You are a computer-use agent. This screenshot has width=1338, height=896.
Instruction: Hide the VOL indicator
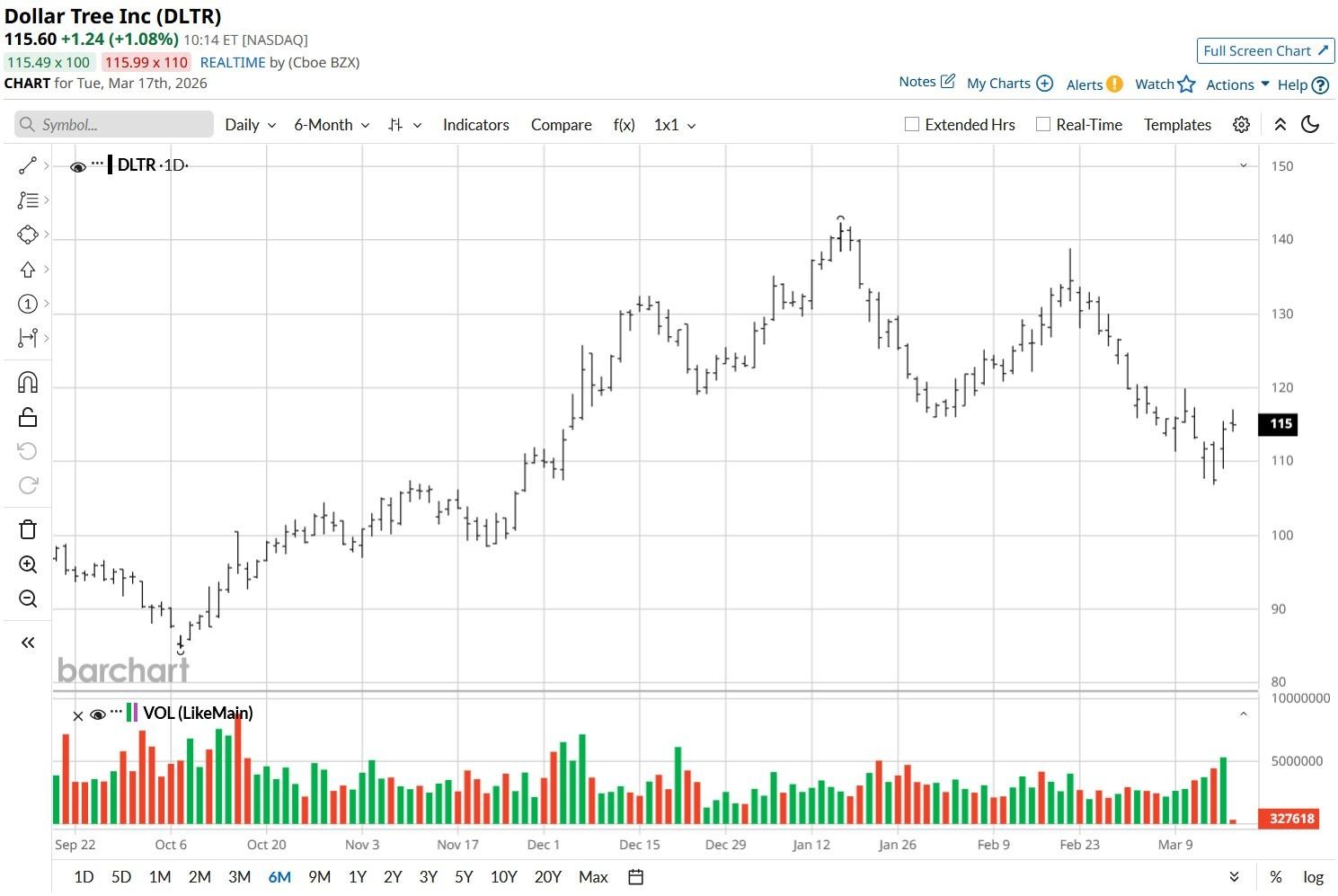click(98, 715)
